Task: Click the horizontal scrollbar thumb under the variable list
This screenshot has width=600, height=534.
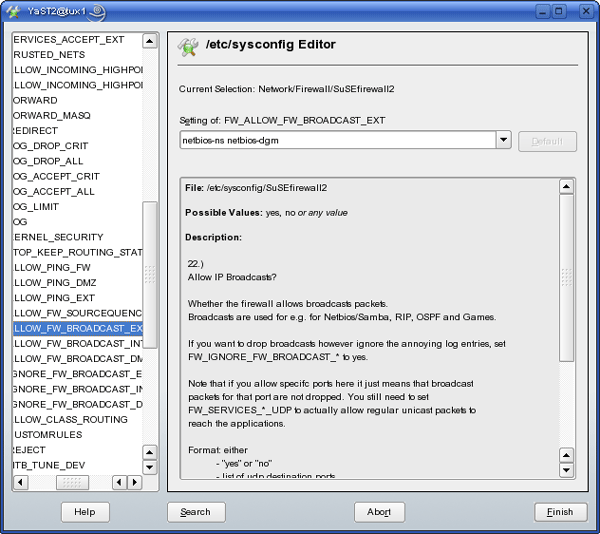Action: pyautogui.click(x=72, y=482)
